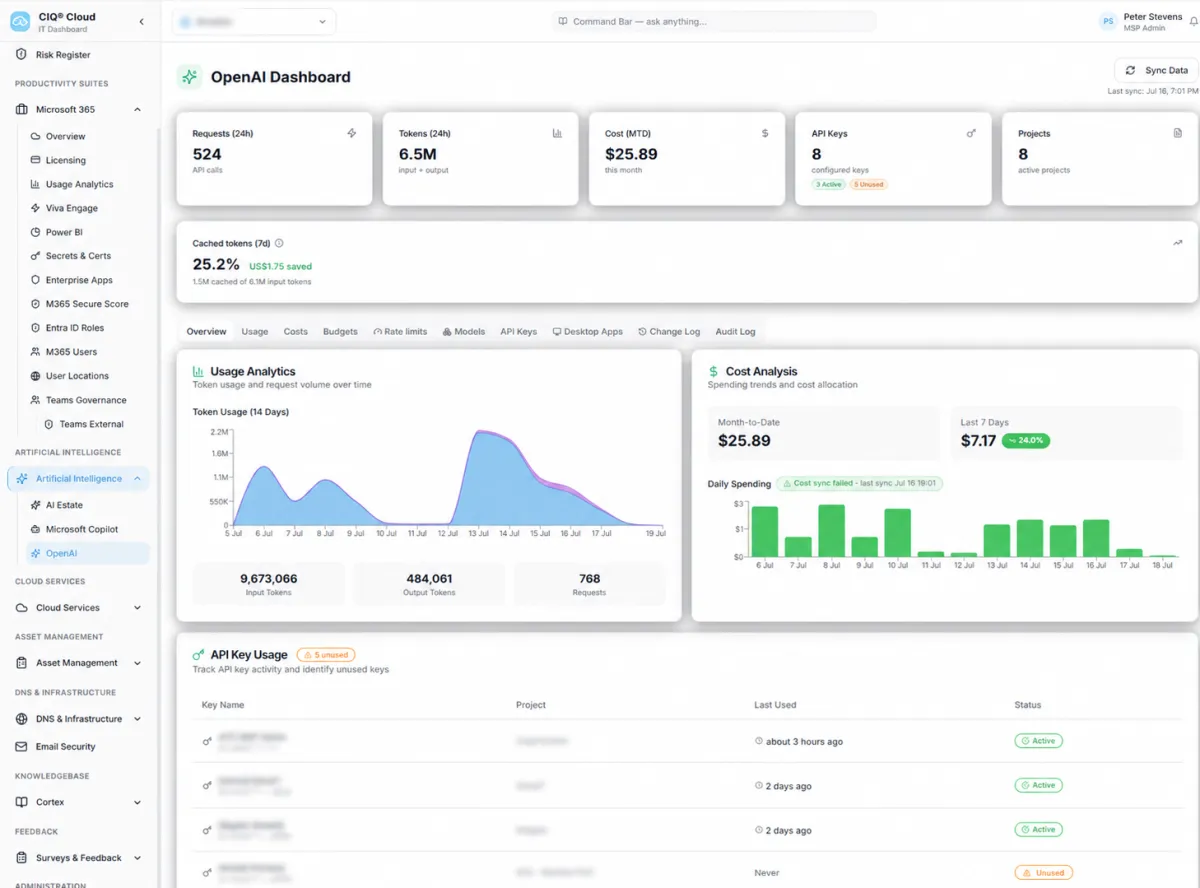Switch to the Costs tab
The height and width of the screenshot is (888, 1200).
coord(295,331)
